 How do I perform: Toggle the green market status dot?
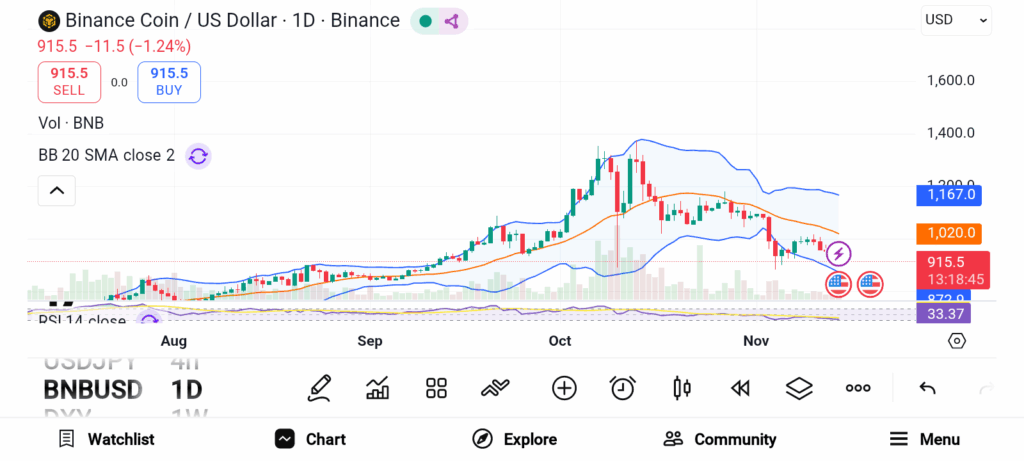click(x=426, y=21)
